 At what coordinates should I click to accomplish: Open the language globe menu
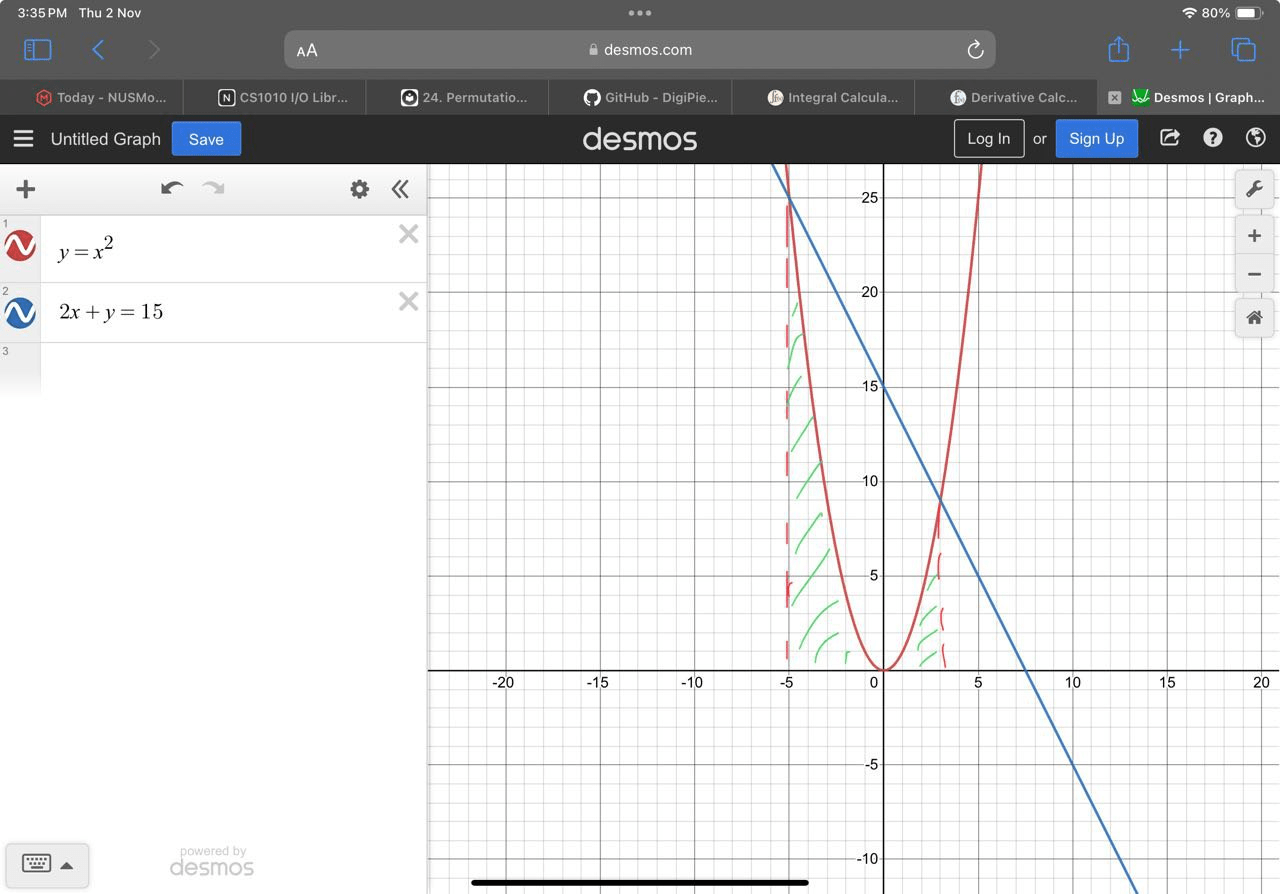pos(1256,138)
